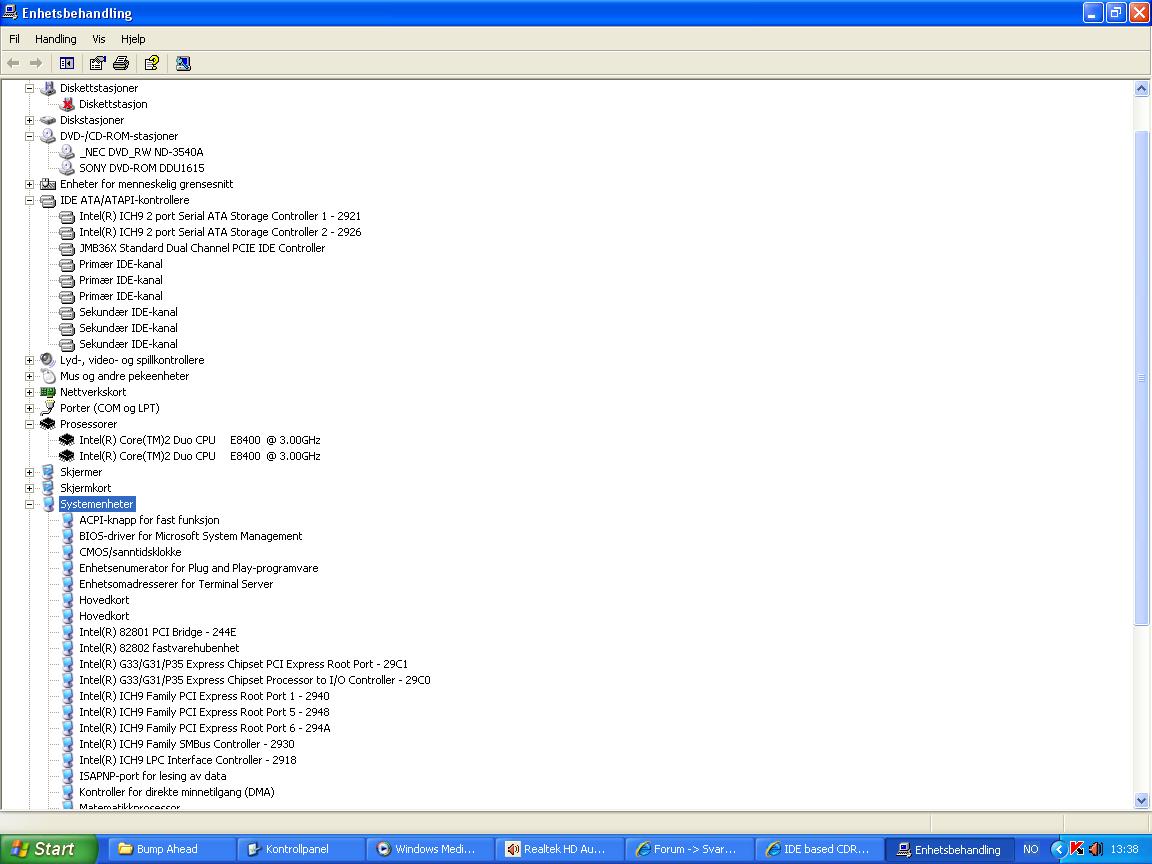Open the Hjelp menu
Viewport: 1152px width, 864px height.
click(x=133, y=39)
